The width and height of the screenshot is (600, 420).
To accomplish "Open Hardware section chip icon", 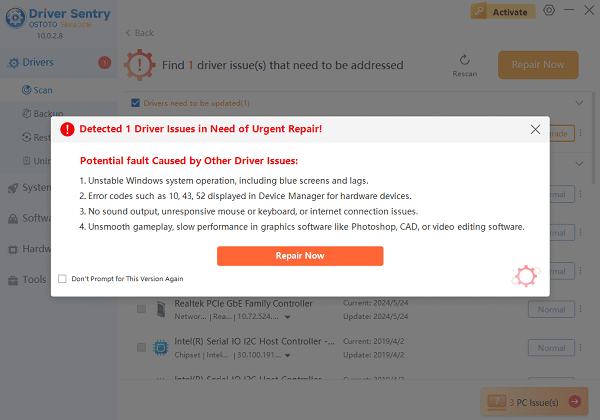I will 13,249.
